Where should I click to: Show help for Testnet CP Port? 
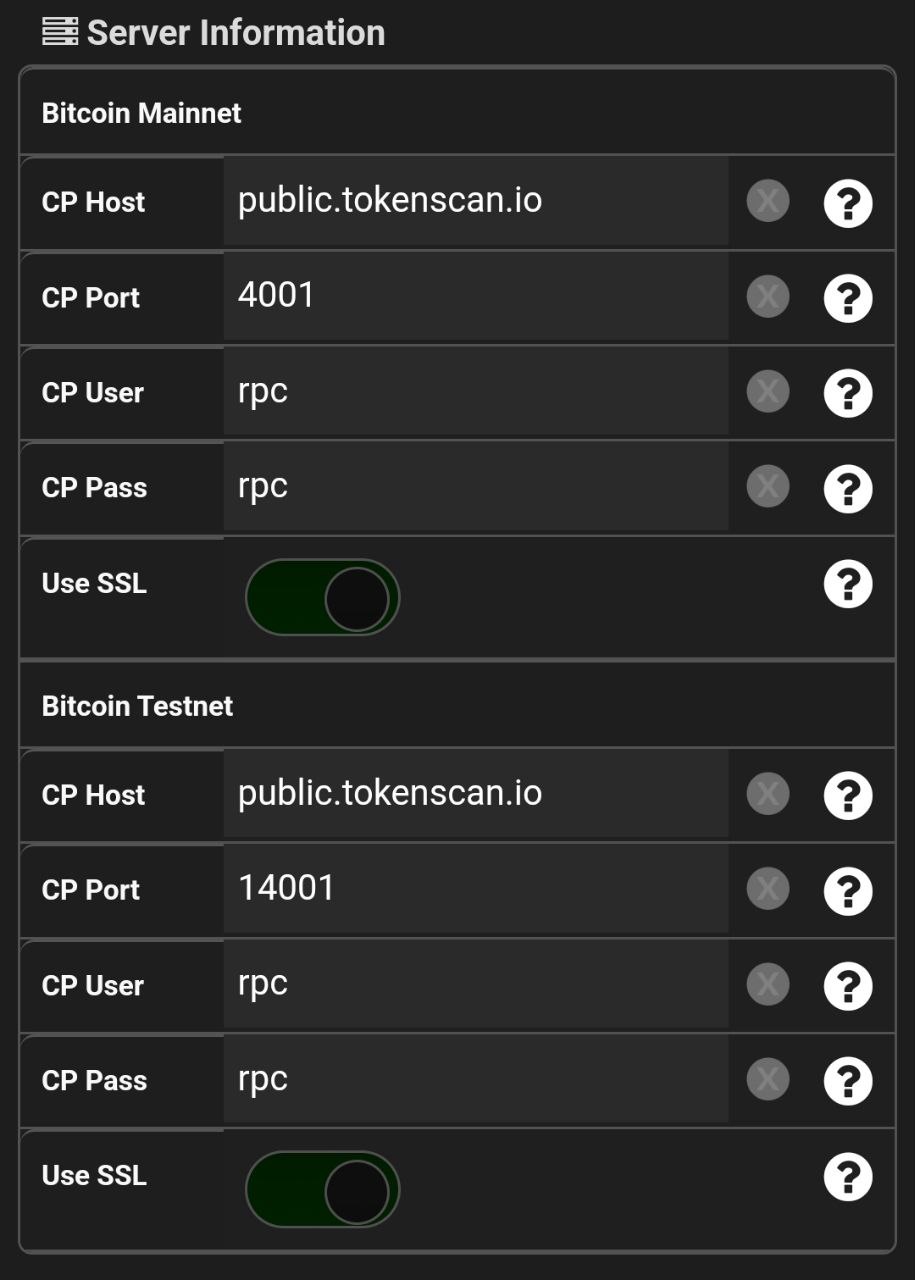848,891
